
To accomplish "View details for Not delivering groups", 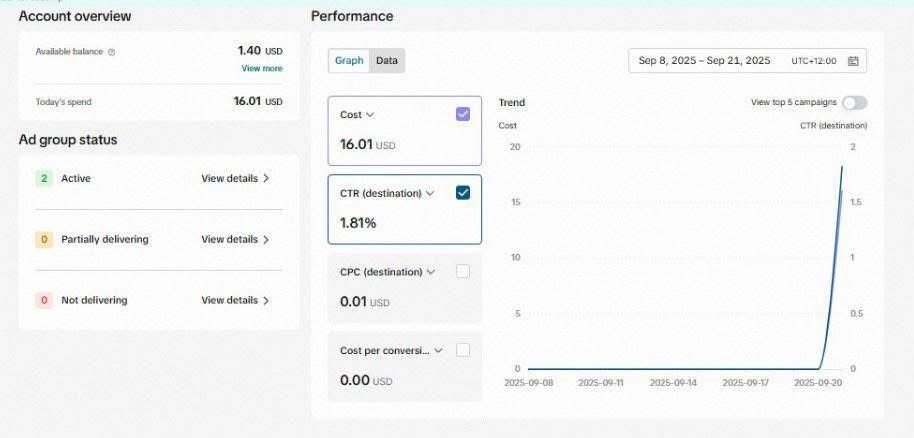I will [235, 300].
